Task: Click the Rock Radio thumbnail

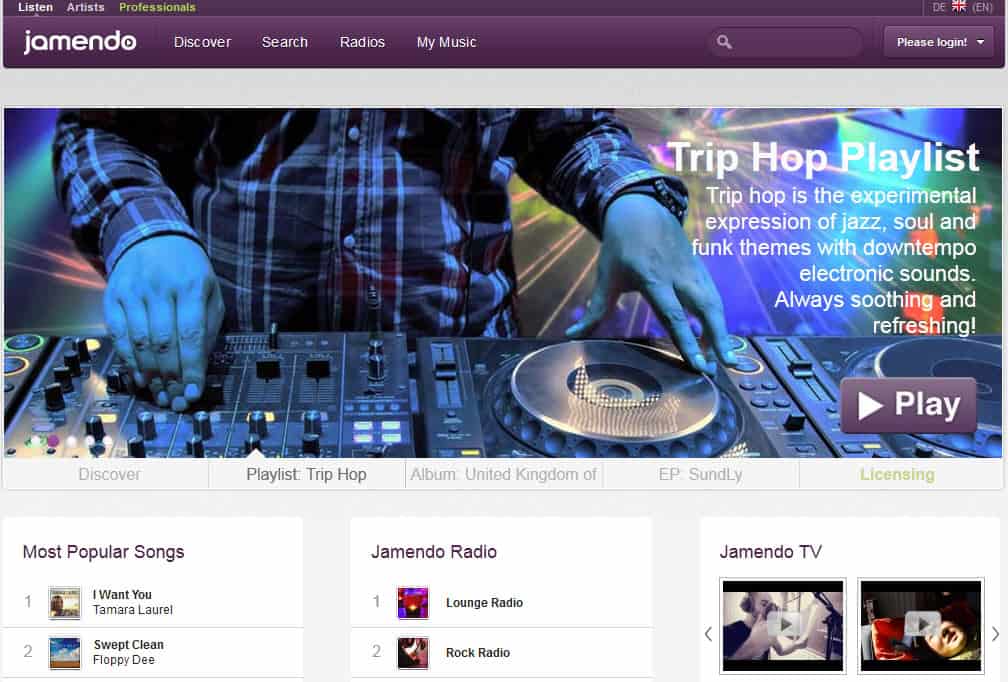Action: click(413, 652)
